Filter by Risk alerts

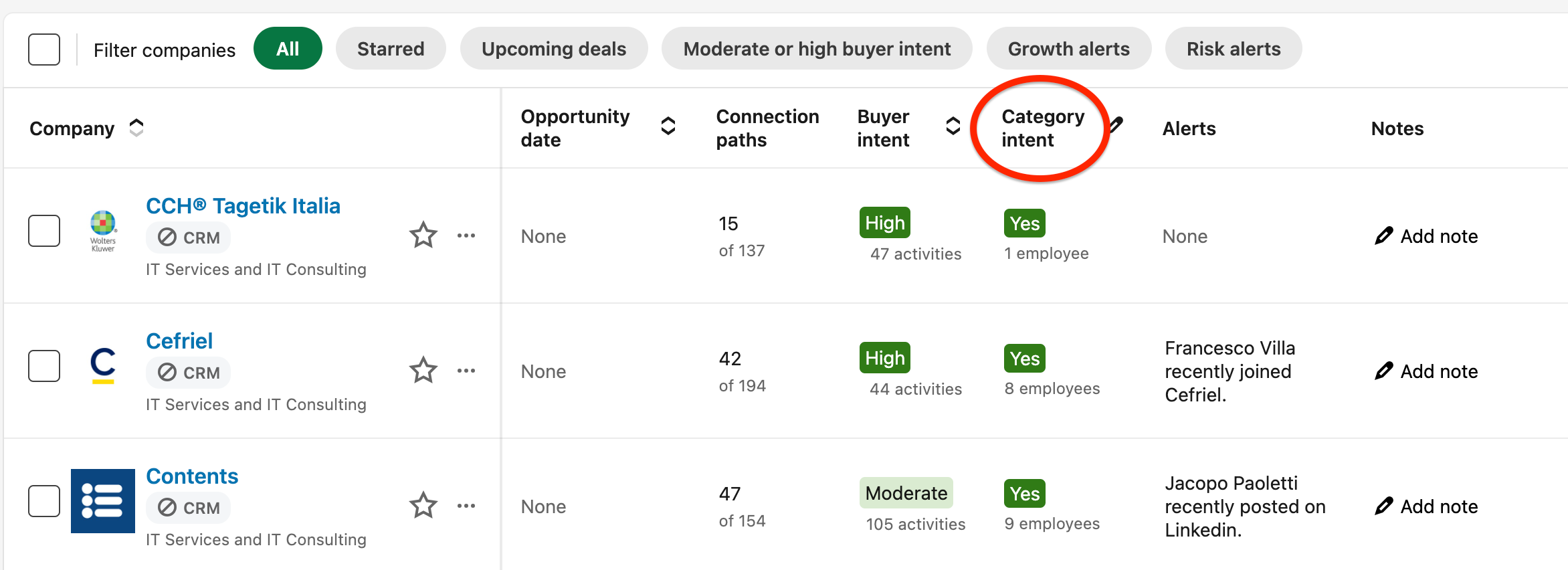(1234, 48)
